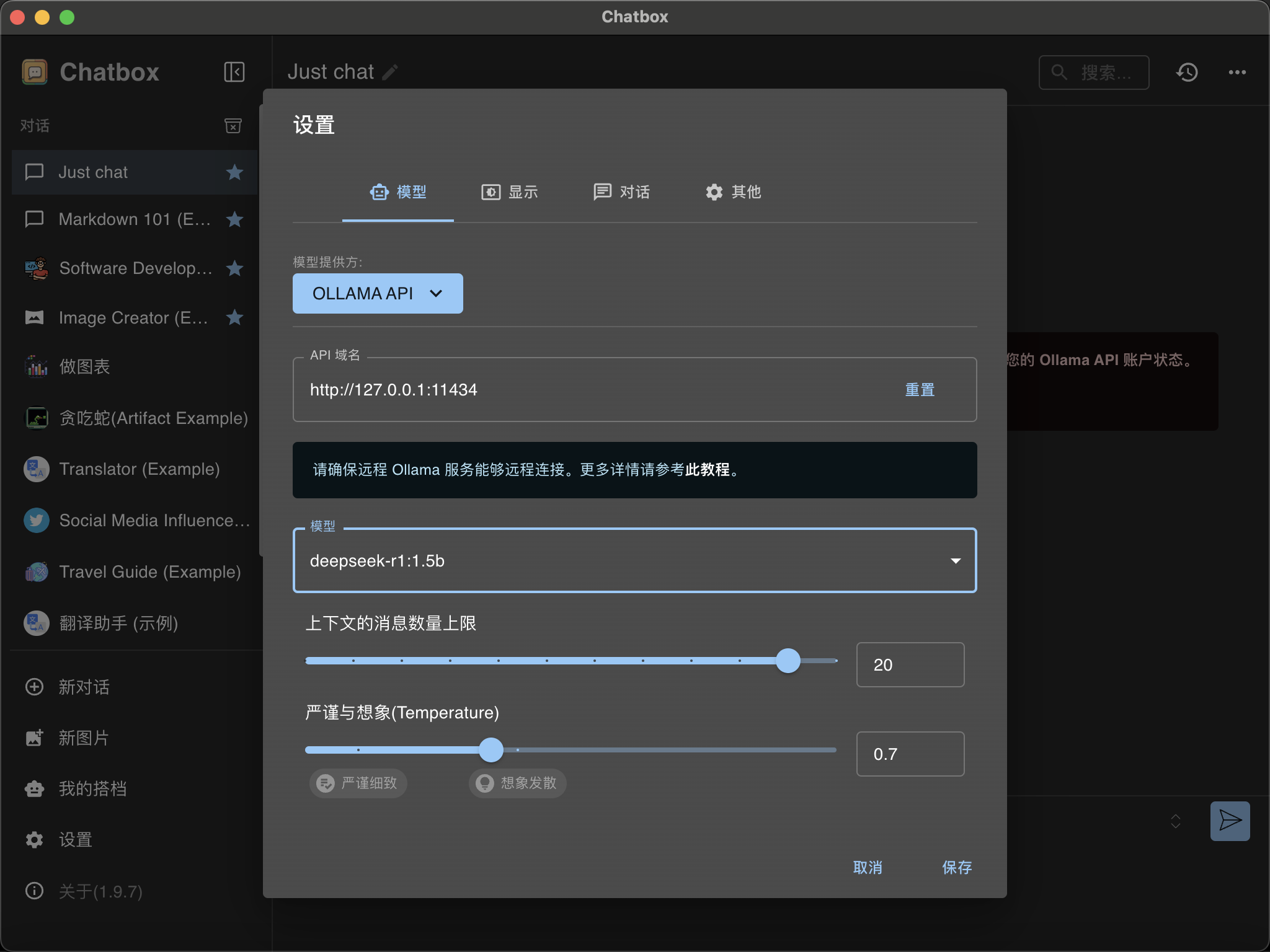
Task: Open the OLLAMA API provider dropdown
Action: [378, 293]
